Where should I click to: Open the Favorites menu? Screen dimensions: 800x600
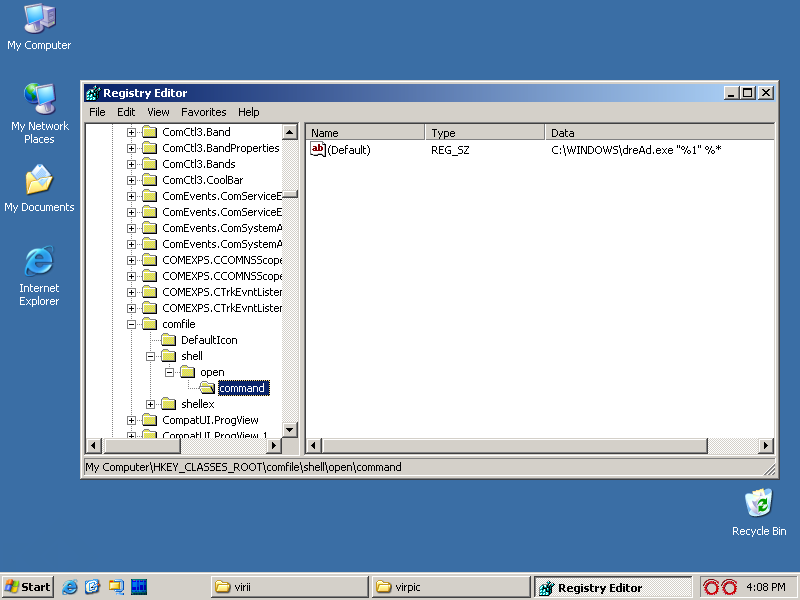[204, 112]
